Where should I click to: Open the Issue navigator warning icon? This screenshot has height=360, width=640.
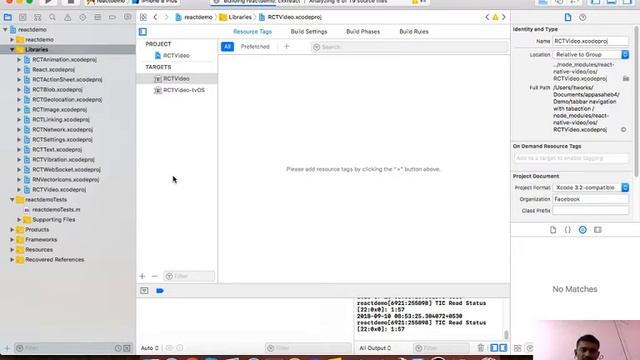[67, 17]
